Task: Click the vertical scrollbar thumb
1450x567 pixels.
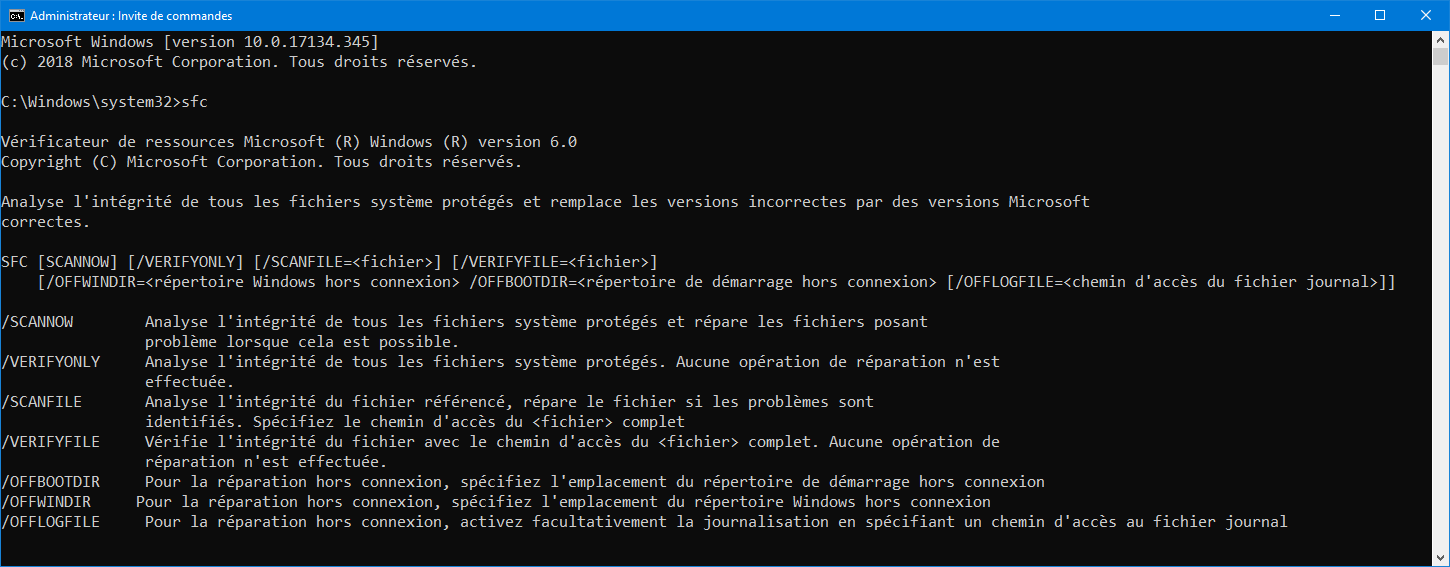Action: [x=1440, y=56]
